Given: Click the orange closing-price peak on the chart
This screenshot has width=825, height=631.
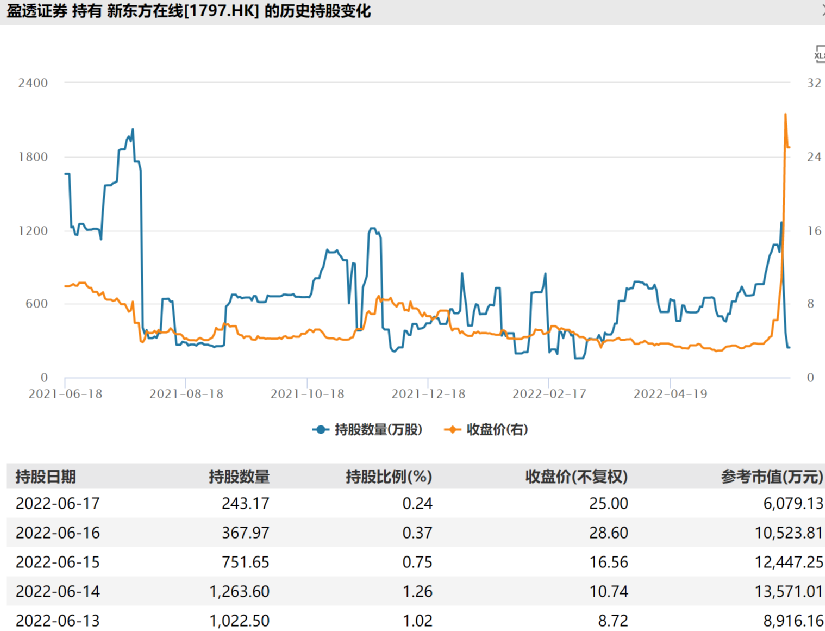Looking at the screenshot, I should click(x=786, y=115).
